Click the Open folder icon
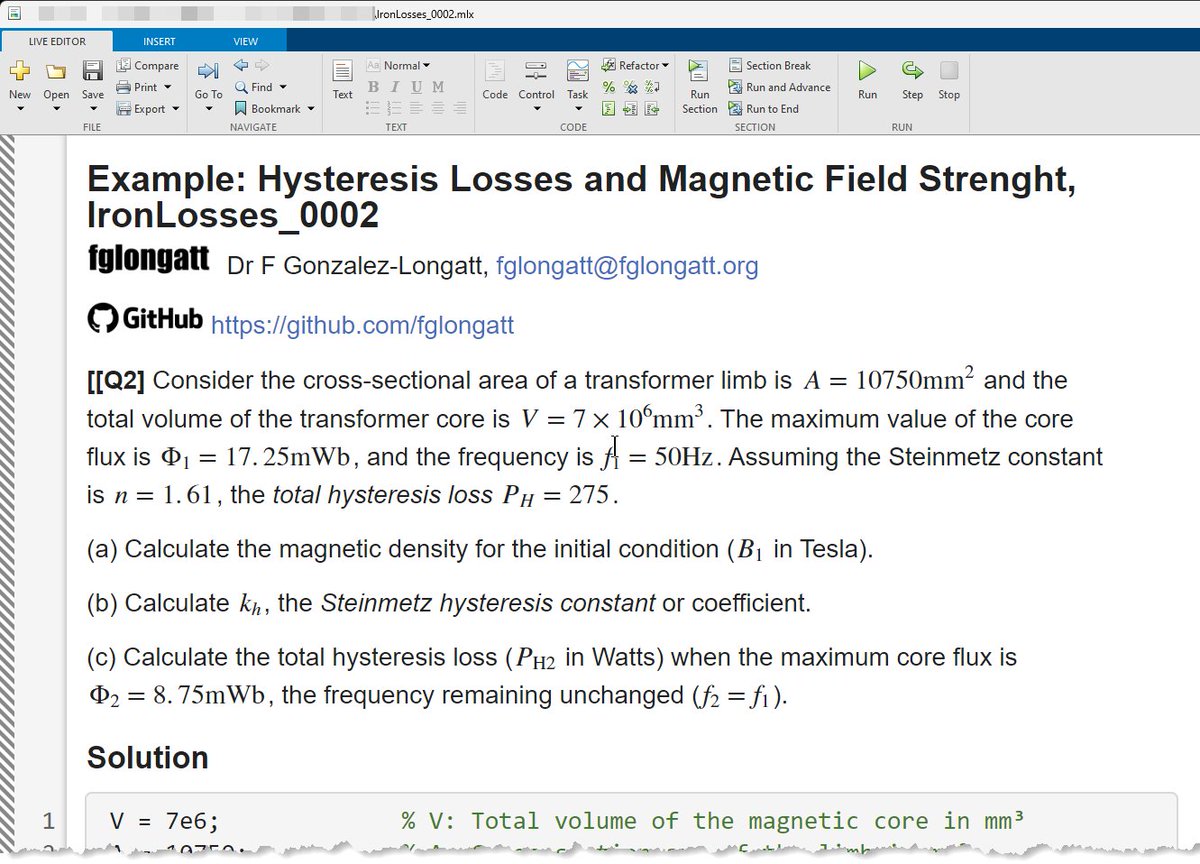The width and height of the screenshot is (1200, 864). [x=56, y=71]
